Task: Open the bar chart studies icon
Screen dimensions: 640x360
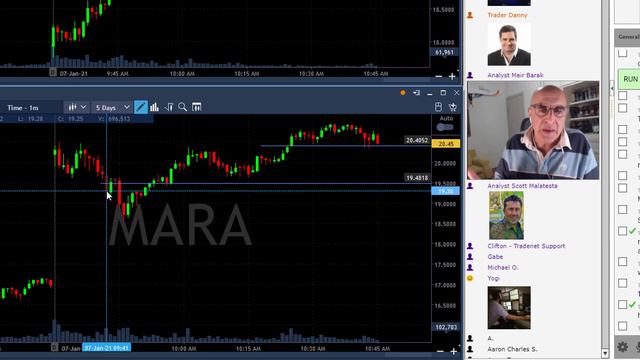Action: coord(154,107)
